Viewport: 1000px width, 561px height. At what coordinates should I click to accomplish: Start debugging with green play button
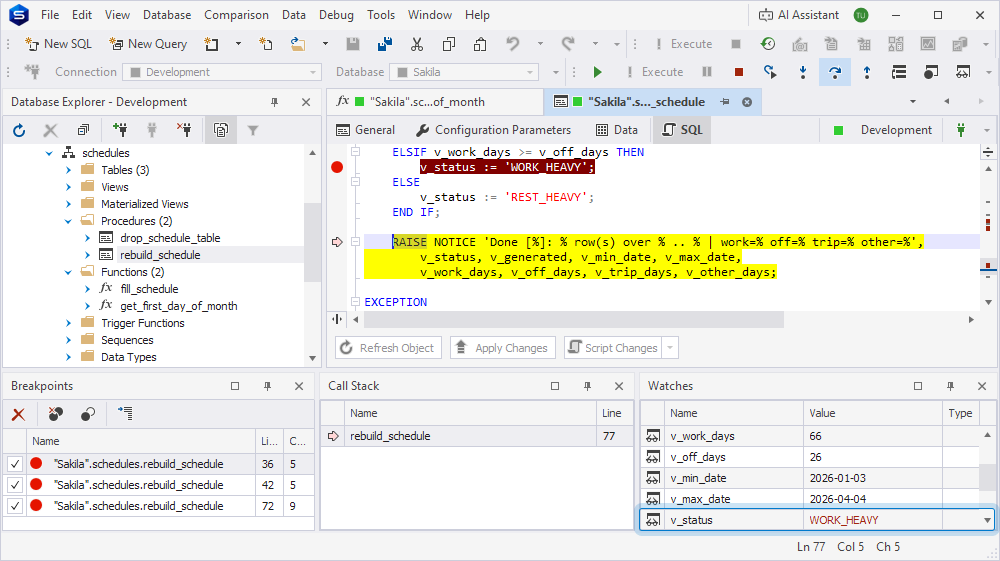click(x=598, y=72)
